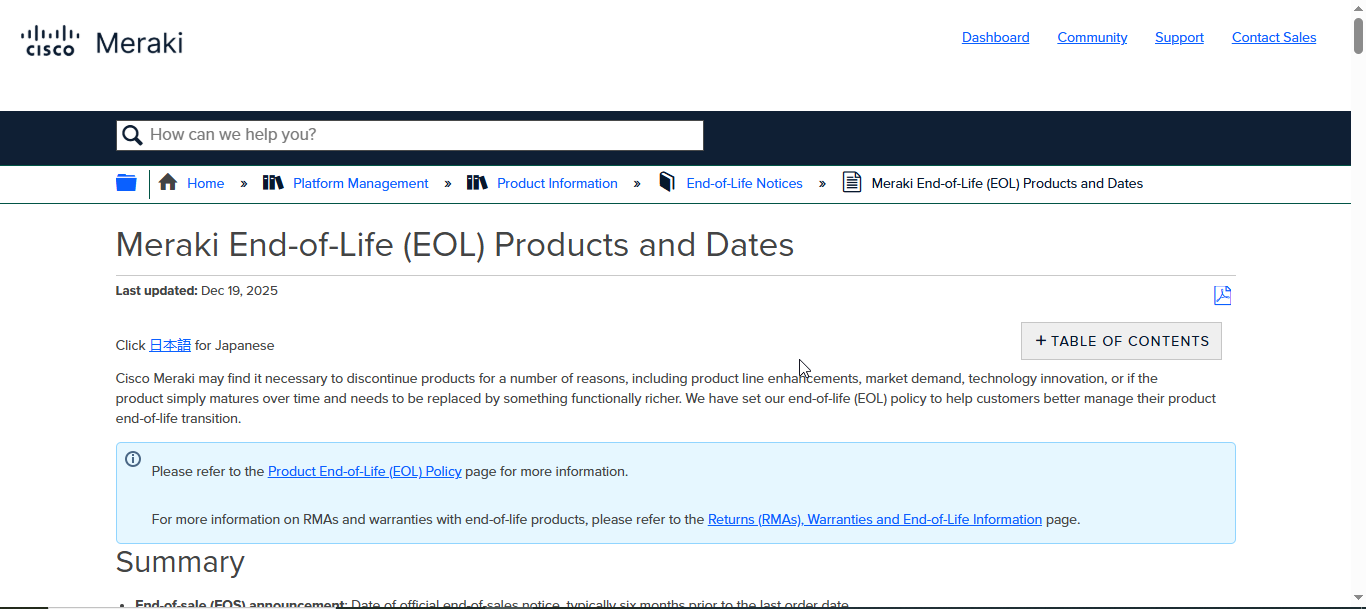
Task: Open the Dashboard link in header
Action: (995, 38)
